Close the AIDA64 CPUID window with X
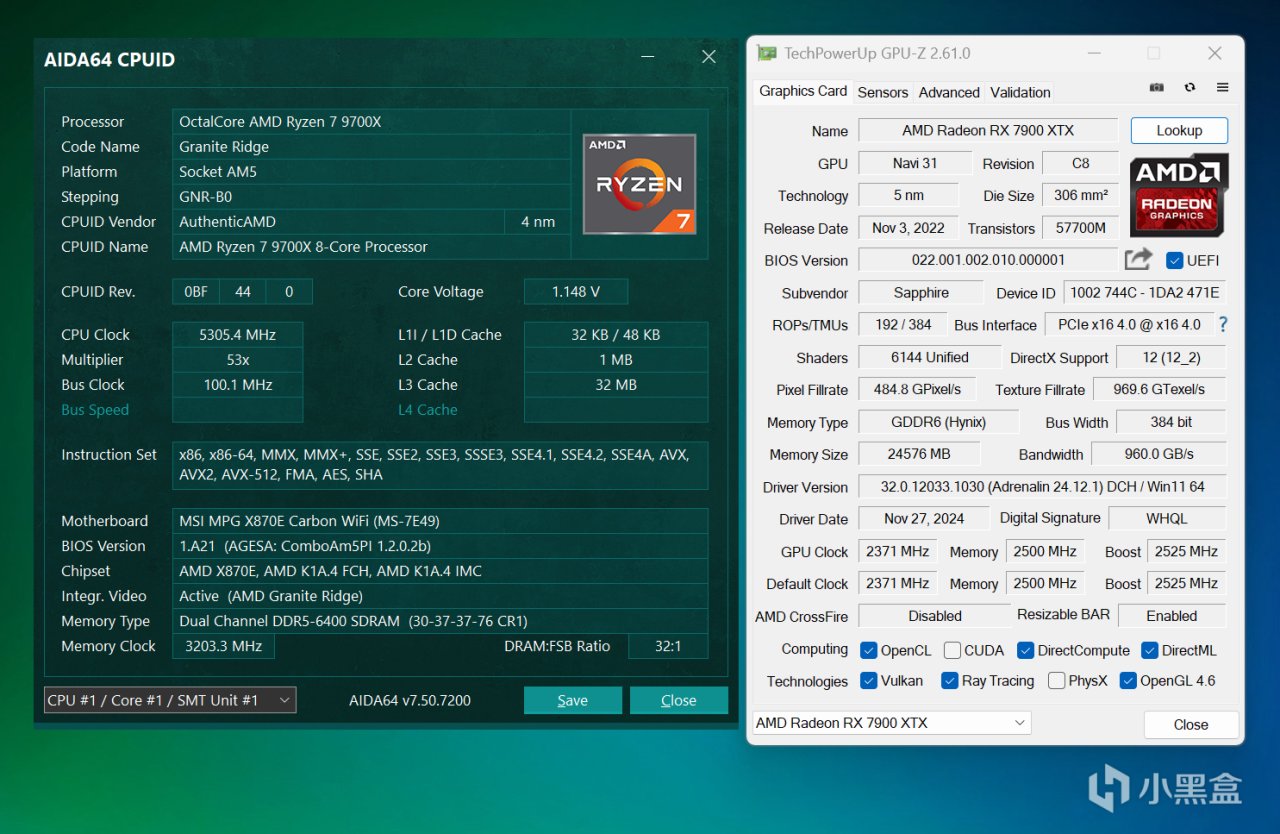 pyautogui.click(x=708, y=57)
